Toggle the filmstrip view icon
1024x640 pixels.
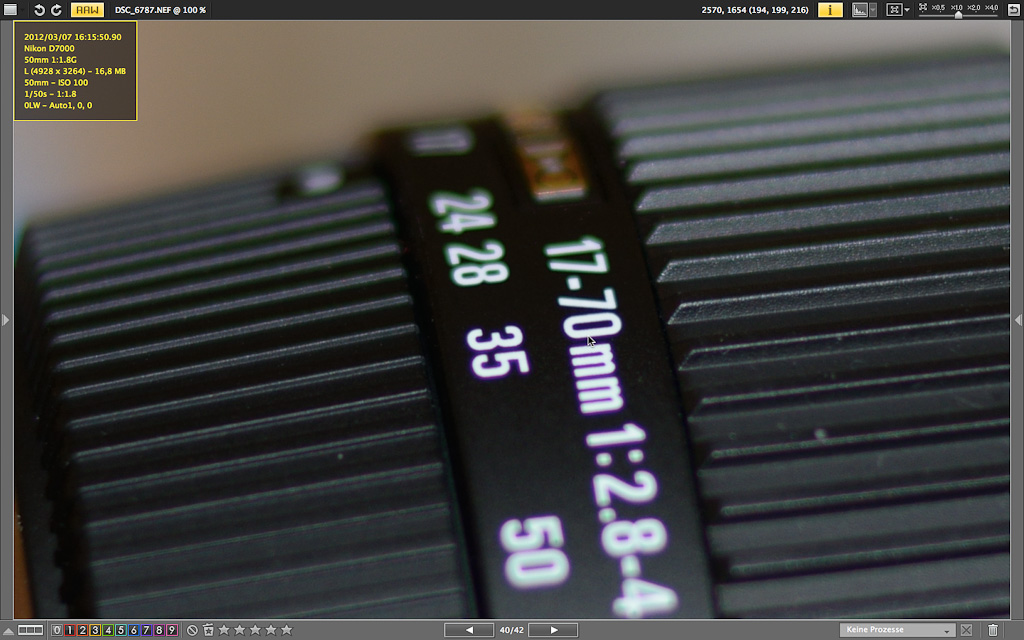point(30,630)
